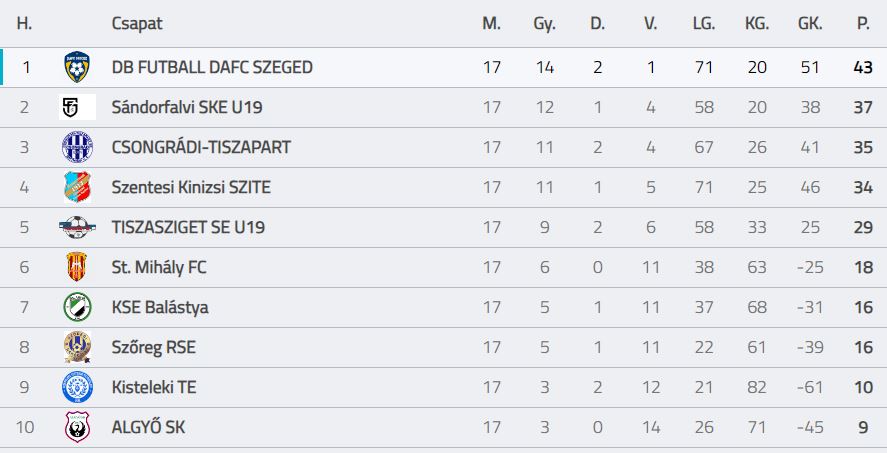Click the KSE Balástya round badge
This screenshot has width=887, height=453.
77,307
